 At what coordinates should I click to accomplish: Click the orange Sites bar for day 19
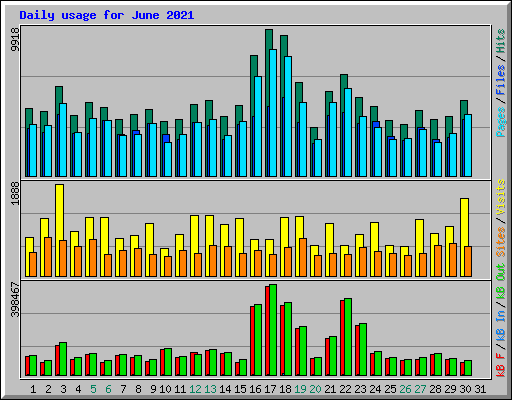[x=303, y=257]
